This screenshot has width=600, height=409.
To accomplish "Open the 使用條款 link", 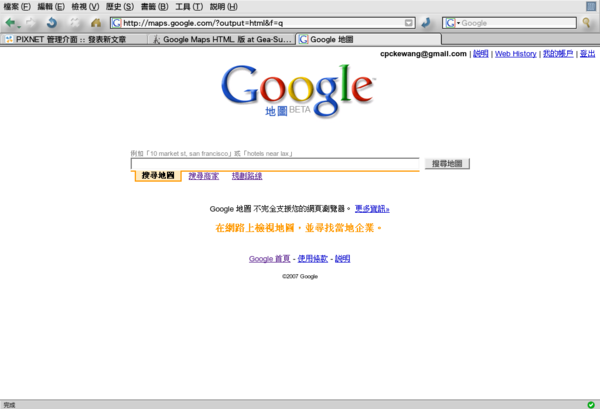I will click(x=313, y=259).
